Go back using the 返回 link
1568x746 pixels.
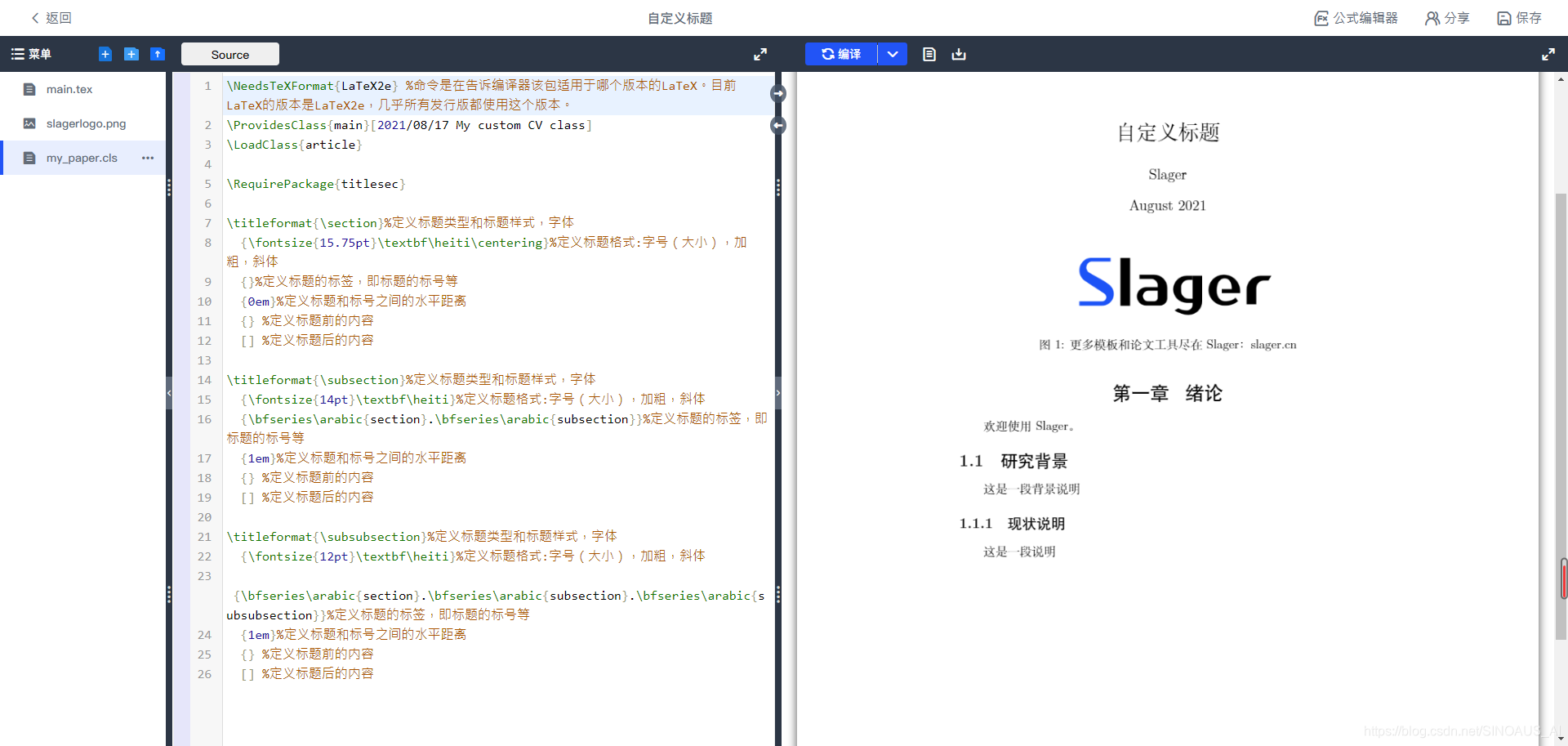51,18
